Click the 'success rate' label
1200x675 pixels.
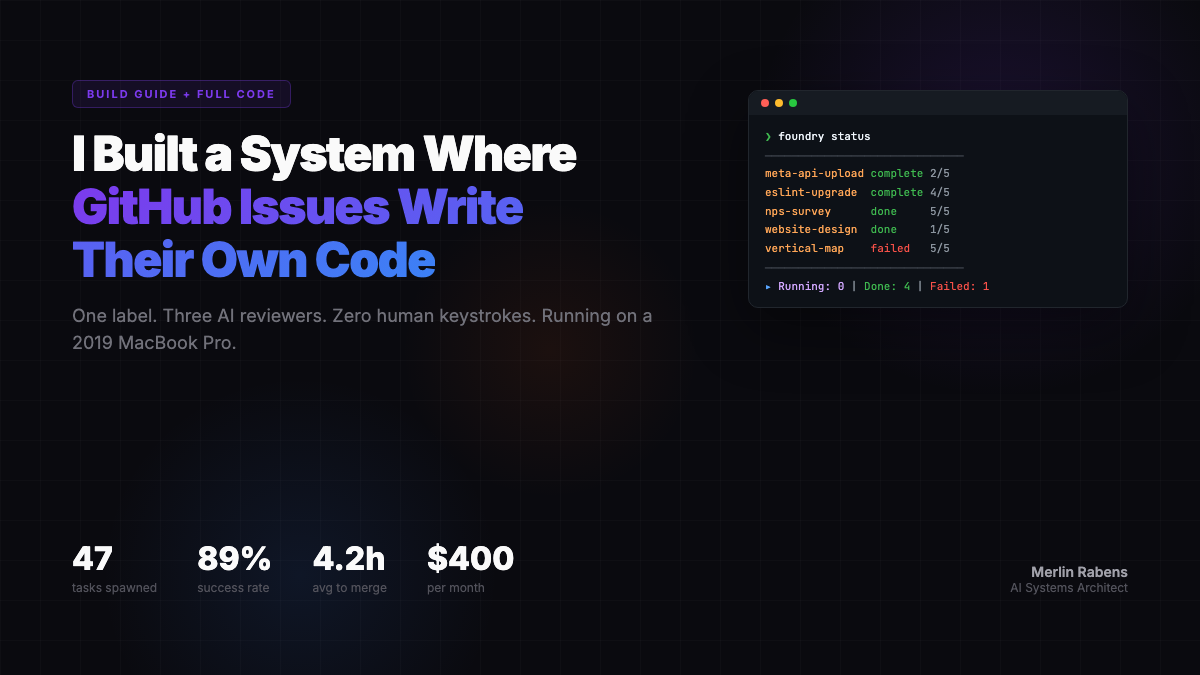click(x=233, y=588)
